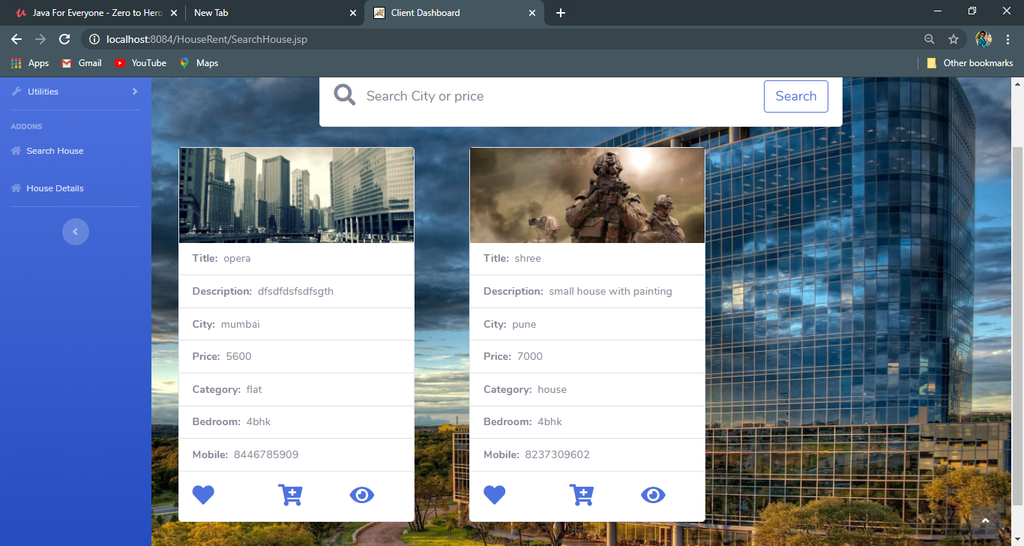
Task: Click the wrench icon beside Utilities
Action: [x=16, y=91]
